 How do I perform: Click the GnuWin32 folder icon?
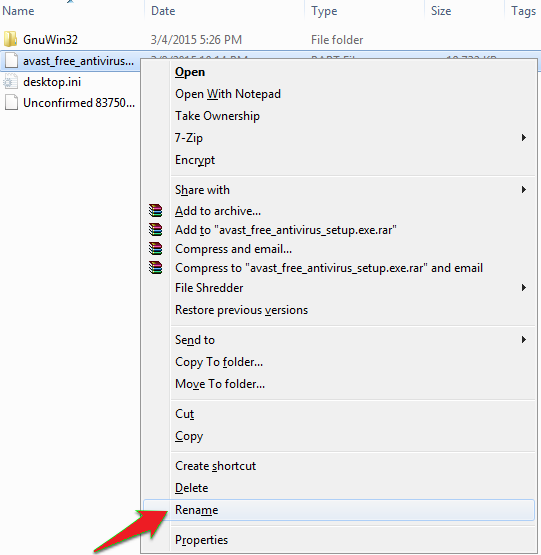click(11, 39)
